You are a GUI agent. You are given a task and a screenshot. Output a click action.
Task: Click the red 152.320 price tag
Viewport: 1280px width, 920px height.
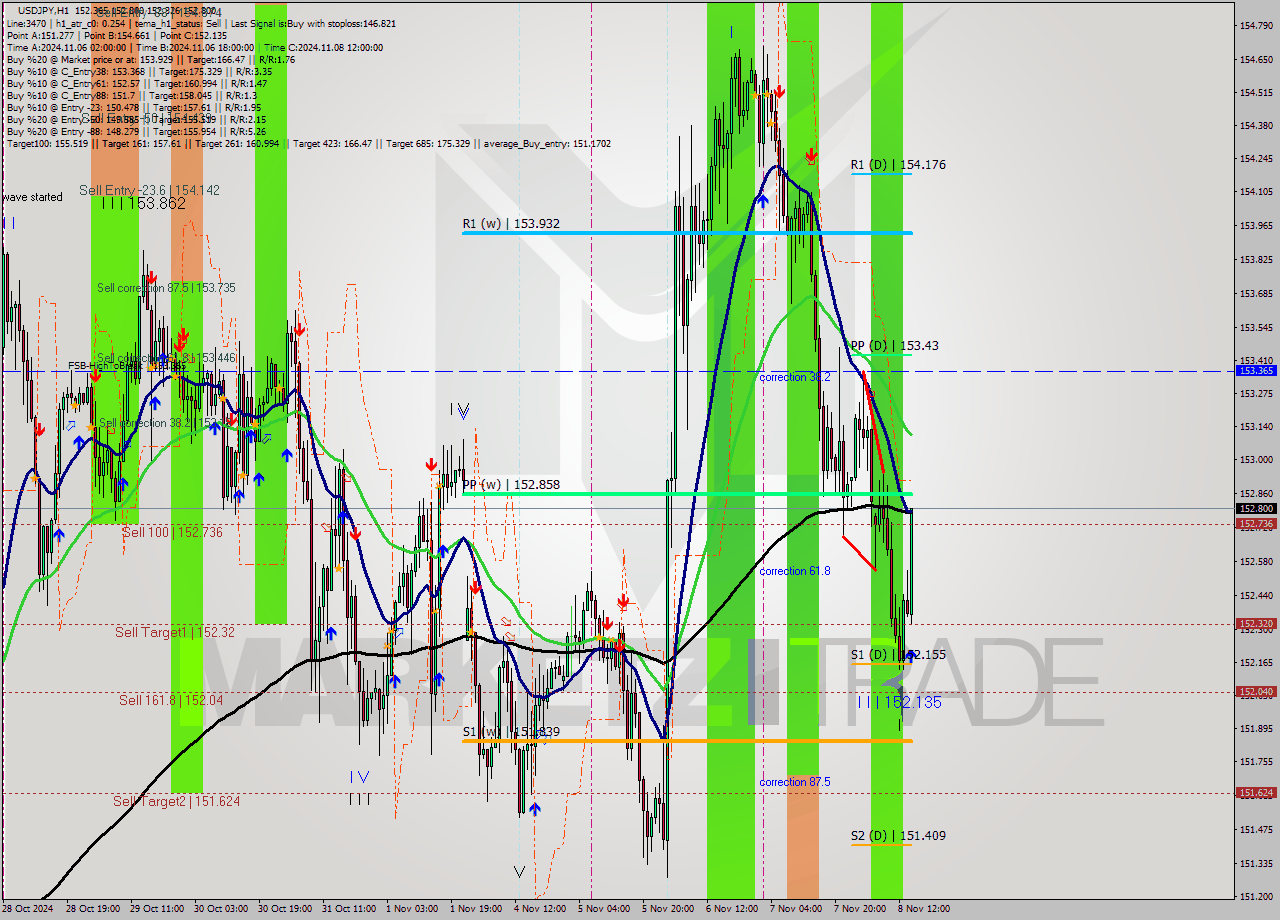1256,624
